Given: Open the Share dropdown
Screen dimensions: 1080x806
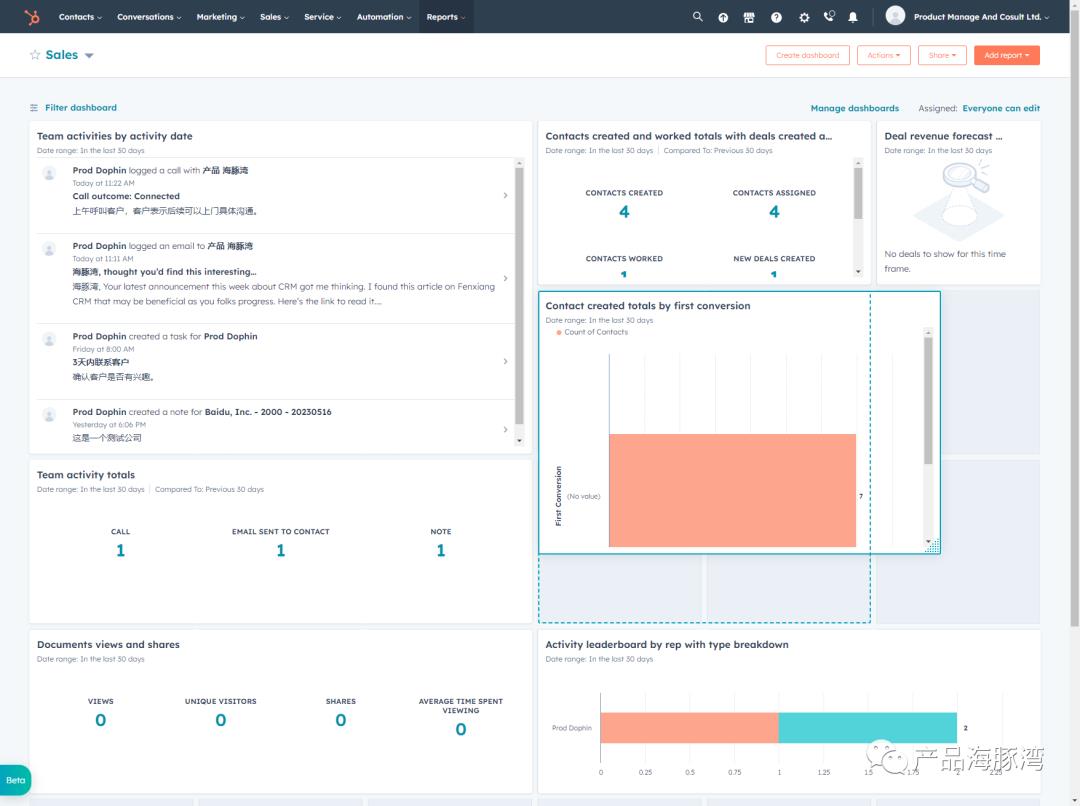Looking at the screenshot, I should click(x=942, y=55).
